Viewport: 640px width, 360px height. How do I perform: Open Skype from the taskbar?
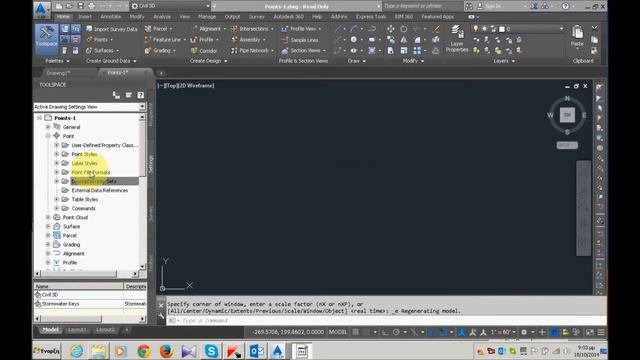coord(211,351)
